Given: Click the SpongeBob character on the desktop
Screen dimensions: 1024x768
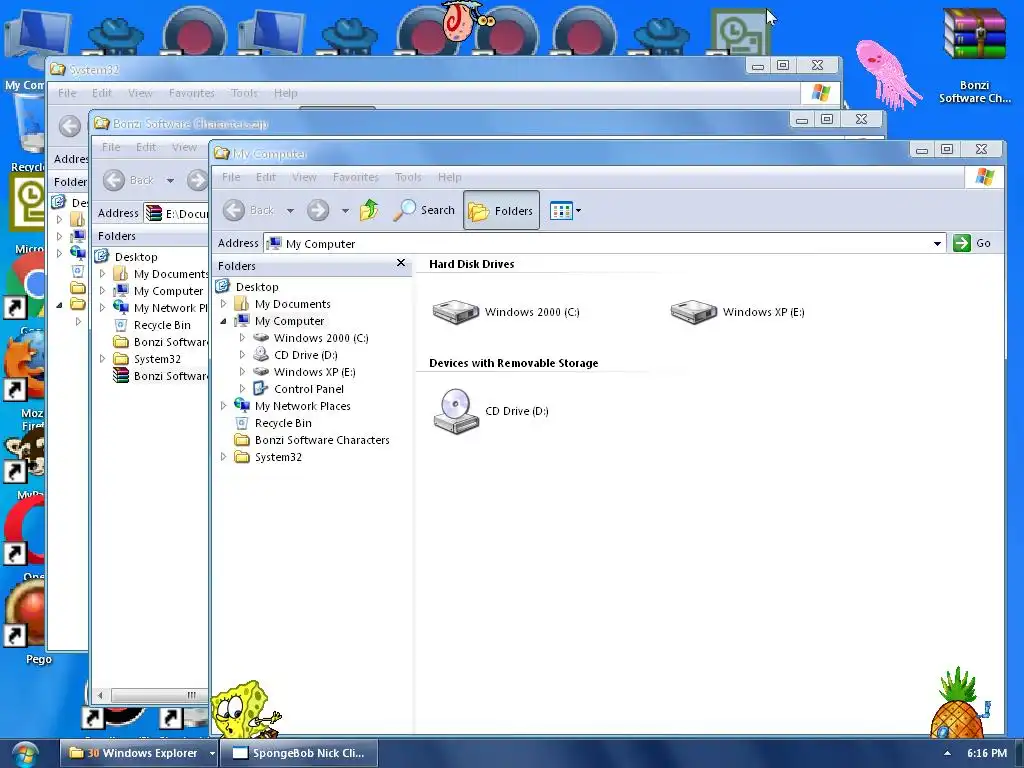Looking at the screenshot, I should pyautogui.click(x=246, y=710).
